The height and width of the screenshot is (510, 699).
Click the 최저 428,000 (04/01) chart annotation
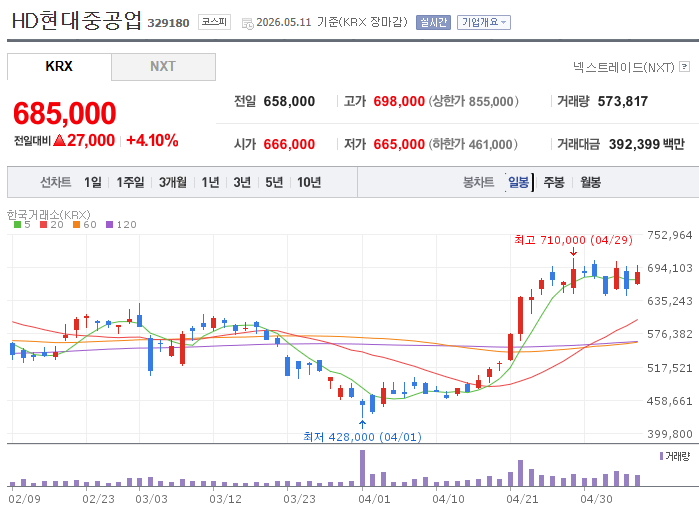(362, 437)
